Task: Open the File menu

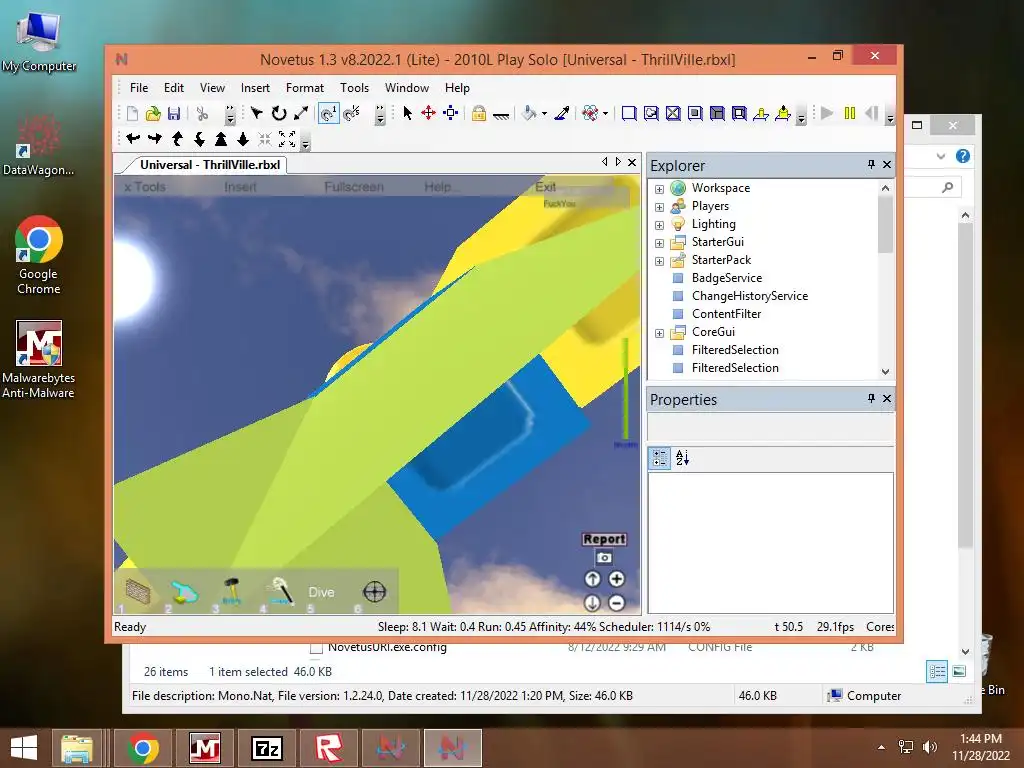Action: 139,88
